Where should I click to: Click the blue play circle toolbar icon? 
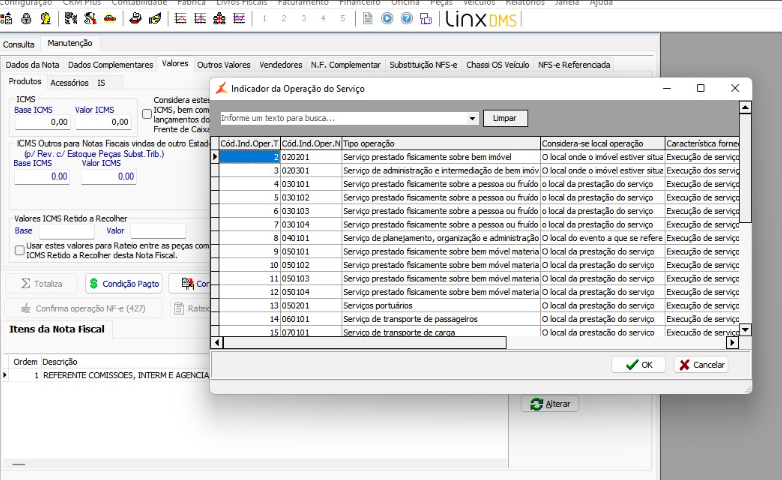coord(387,19)
